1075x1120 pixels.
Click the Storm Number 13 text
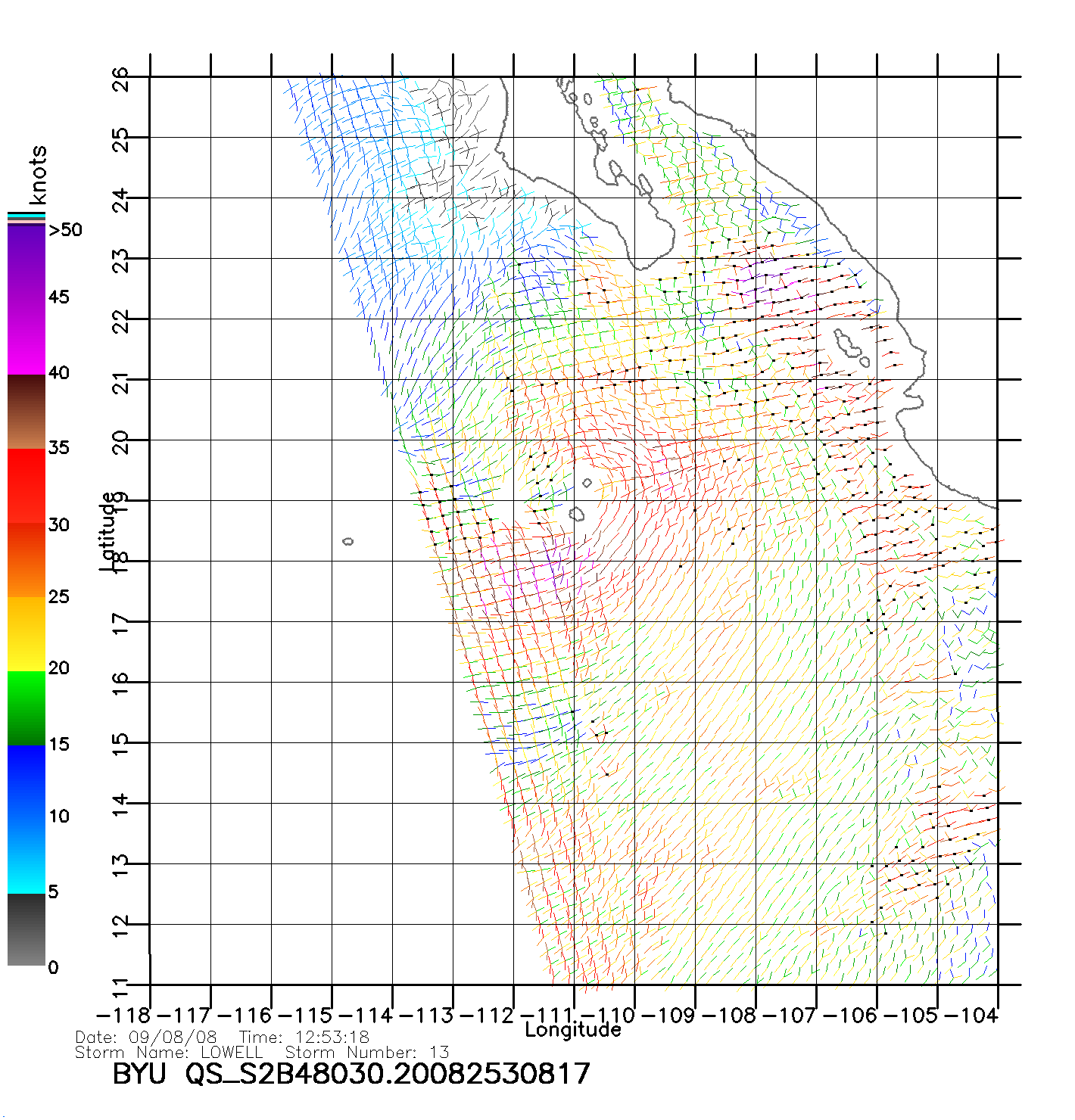click(367, 1053)
